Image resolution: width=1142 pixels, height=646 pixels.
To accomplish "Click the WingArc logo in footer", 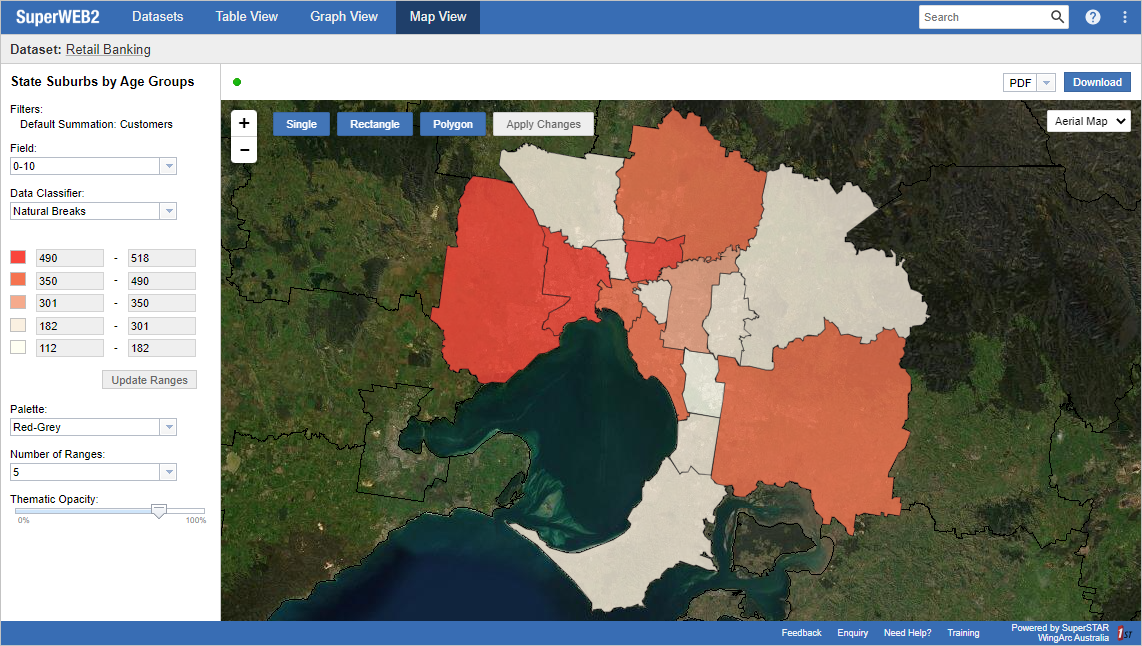I will (1124, 633).
